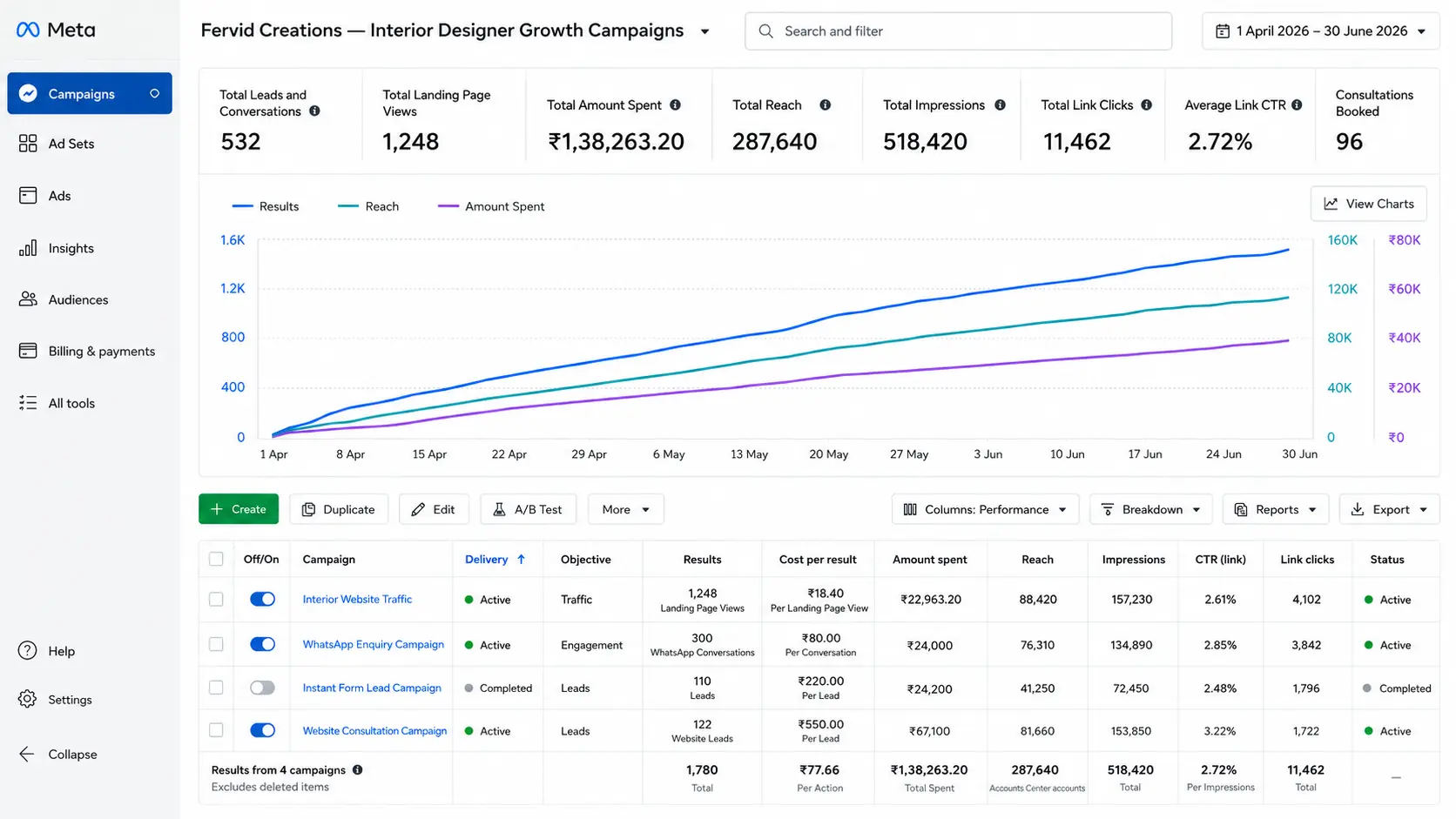Select the Interior Website Traffic row checkbox
This screenshot has height=819, width=1456.
216,600
